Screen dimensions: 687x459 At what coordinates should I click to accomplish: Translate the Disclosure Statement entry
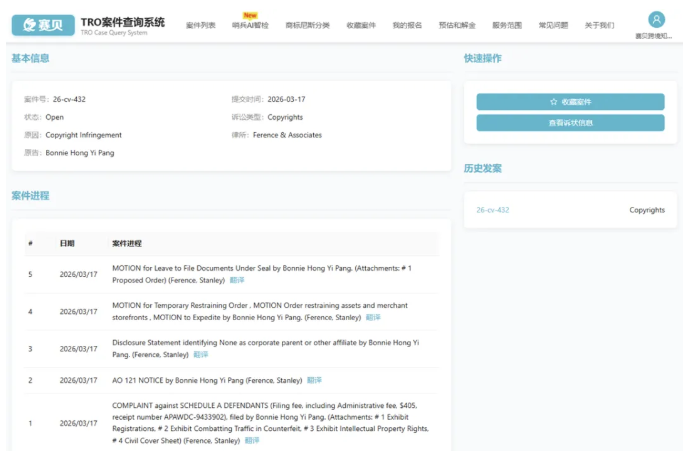click(201, 354)
